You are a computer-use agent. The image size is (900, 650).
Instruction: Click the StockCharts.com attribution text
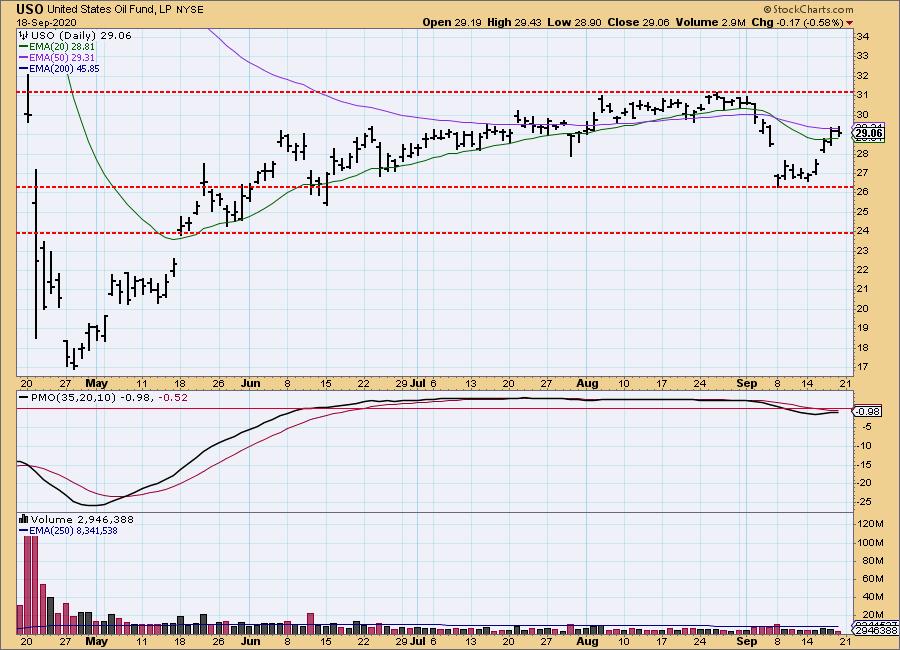[808, 9]
